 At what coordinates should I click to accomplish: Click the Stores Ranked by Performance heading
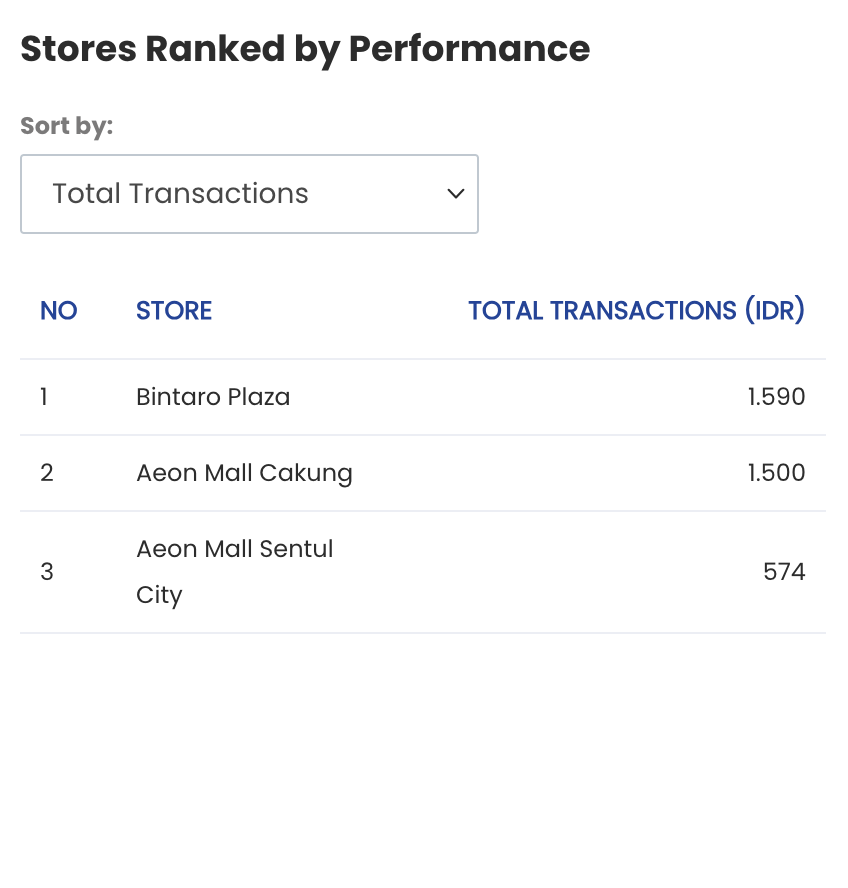pos(305,49)
